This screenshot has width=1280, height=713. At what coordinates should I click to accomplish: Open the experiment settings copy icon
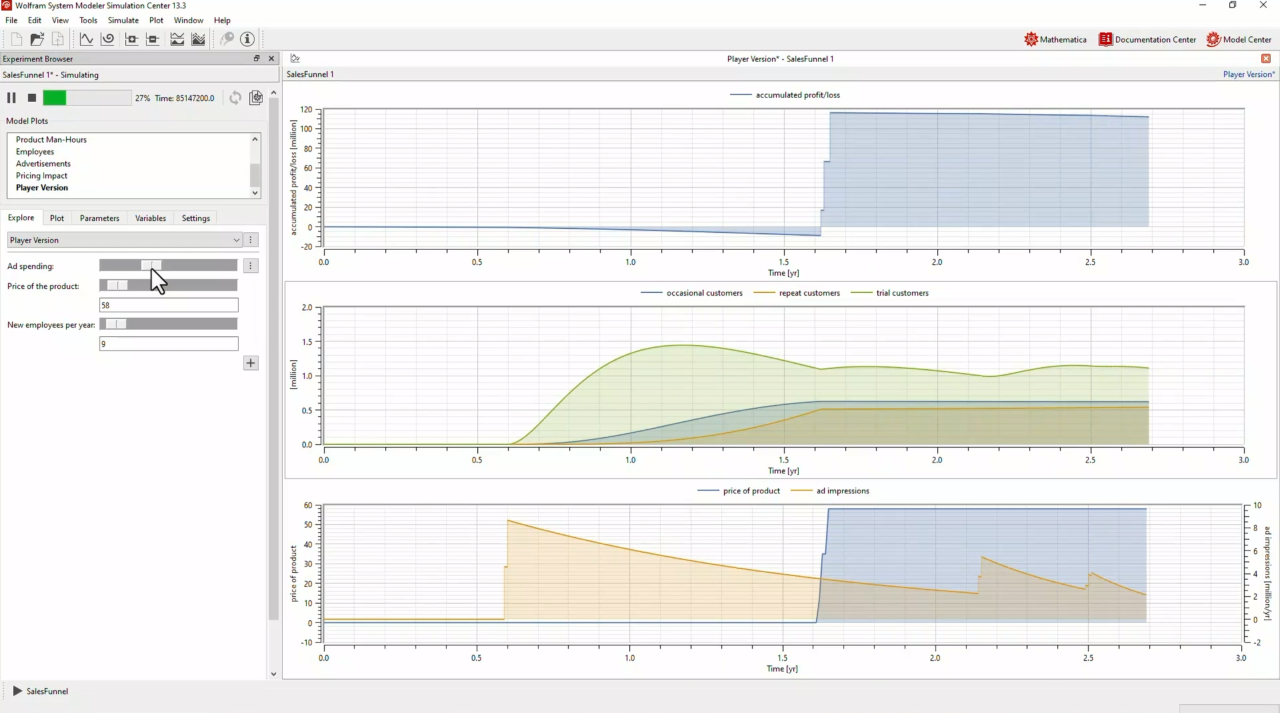tap(256, 98)
